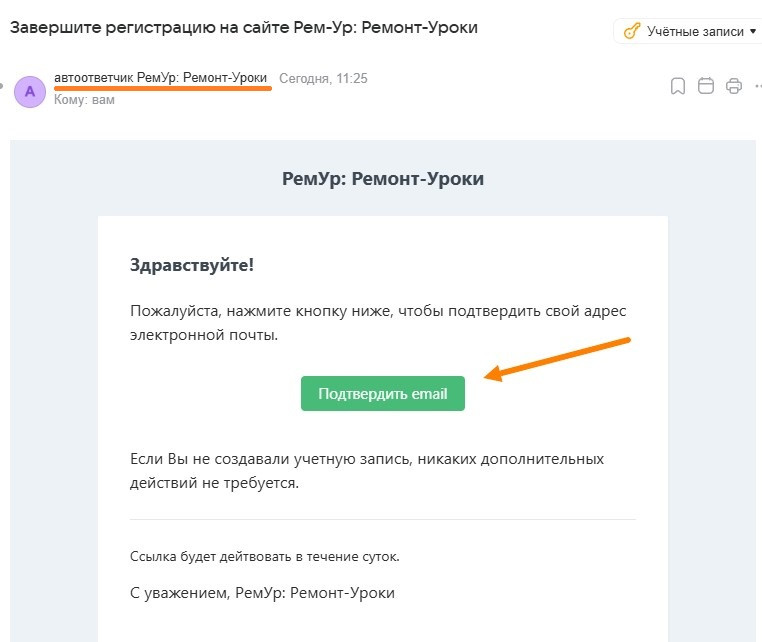Click the bookmark flag icon

(677, 86)
